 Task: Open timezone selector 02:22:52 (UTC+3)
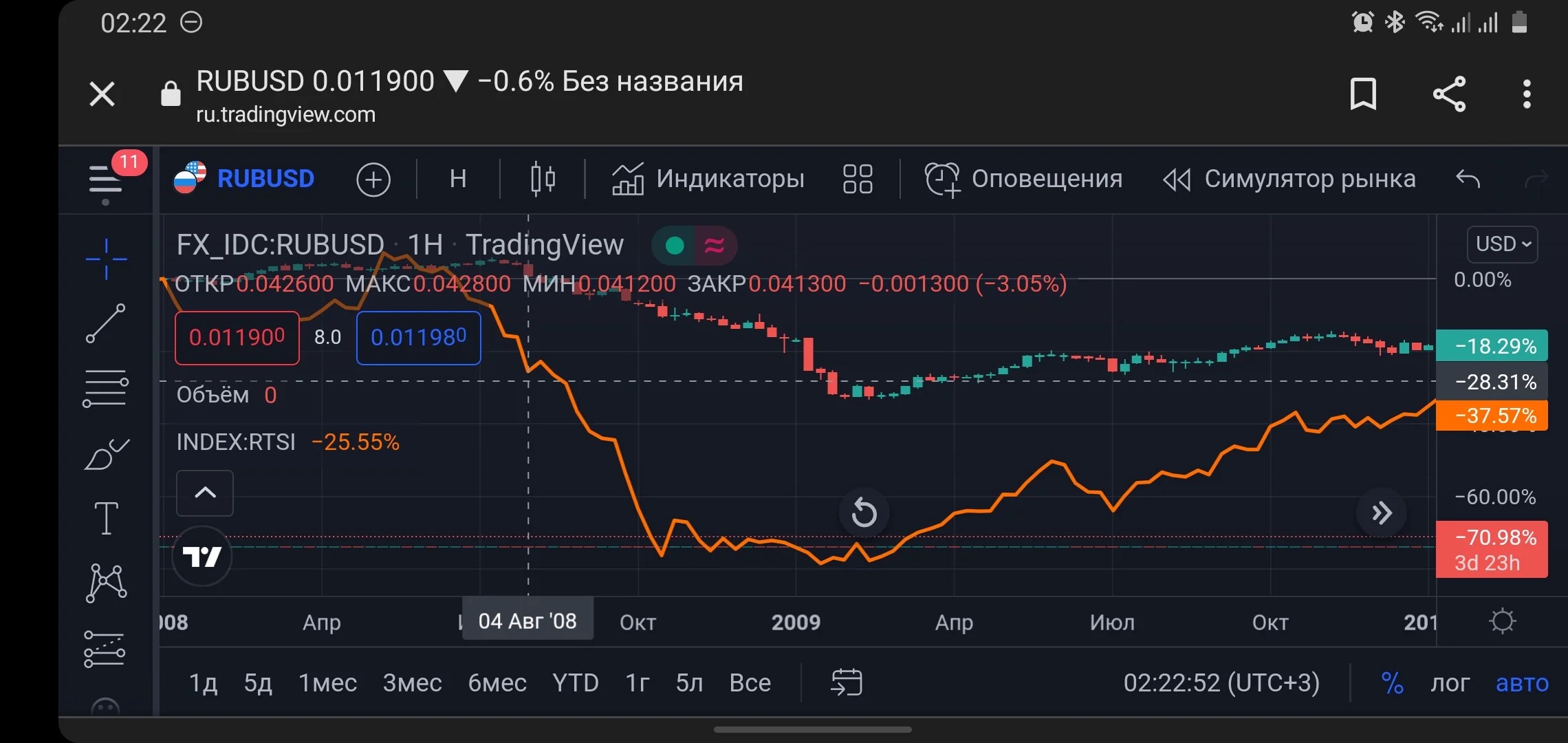pos(1221,683)
